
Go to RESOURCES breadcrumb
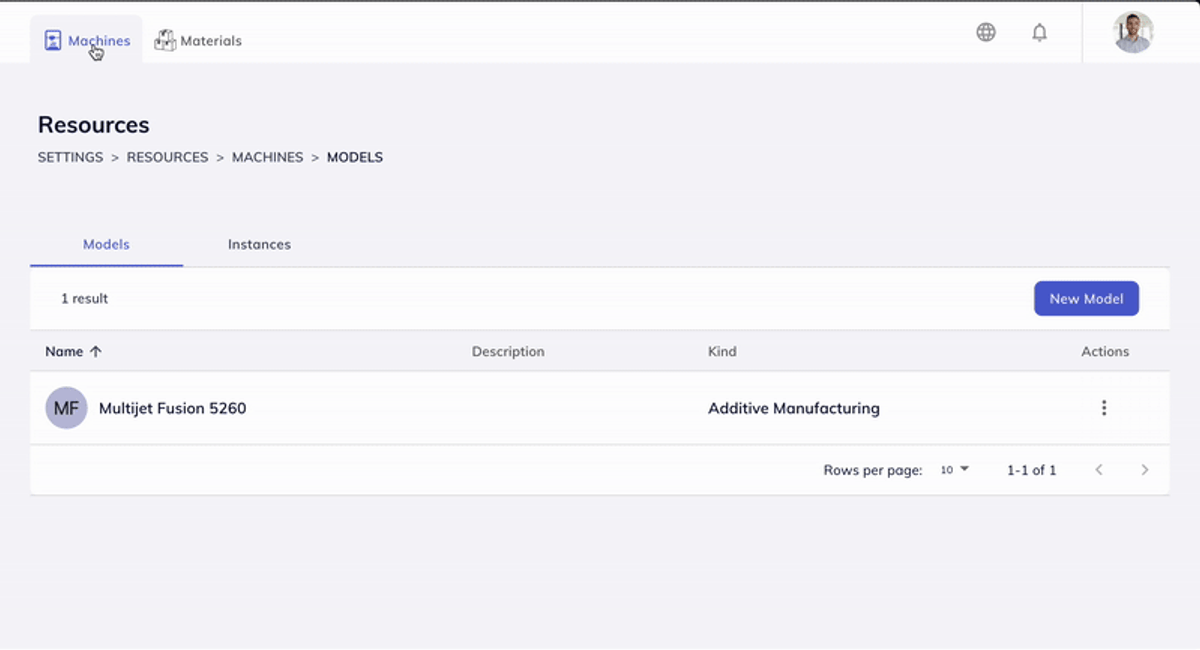click(167, 157)
